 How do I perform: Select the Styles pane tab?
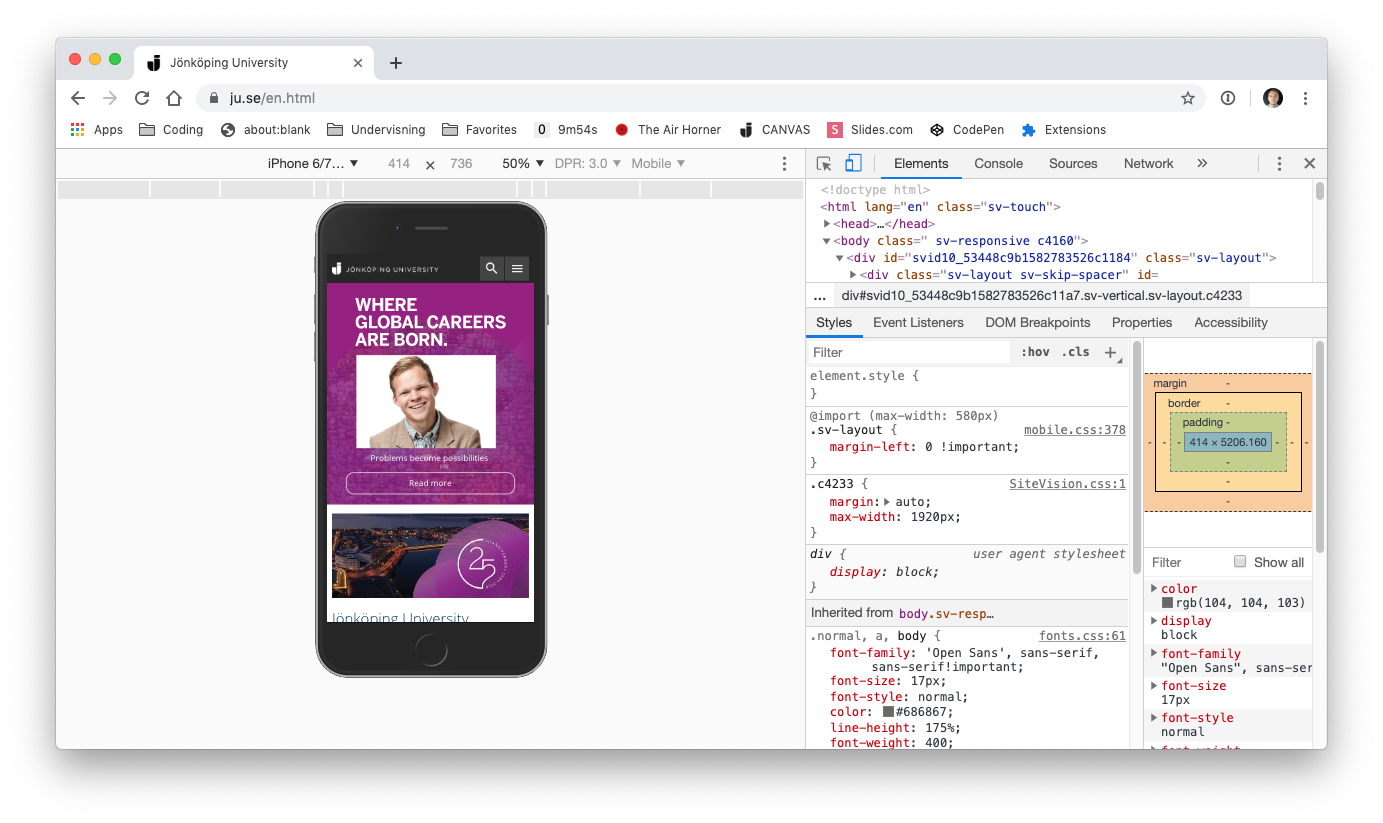click(x=834, y=323)
